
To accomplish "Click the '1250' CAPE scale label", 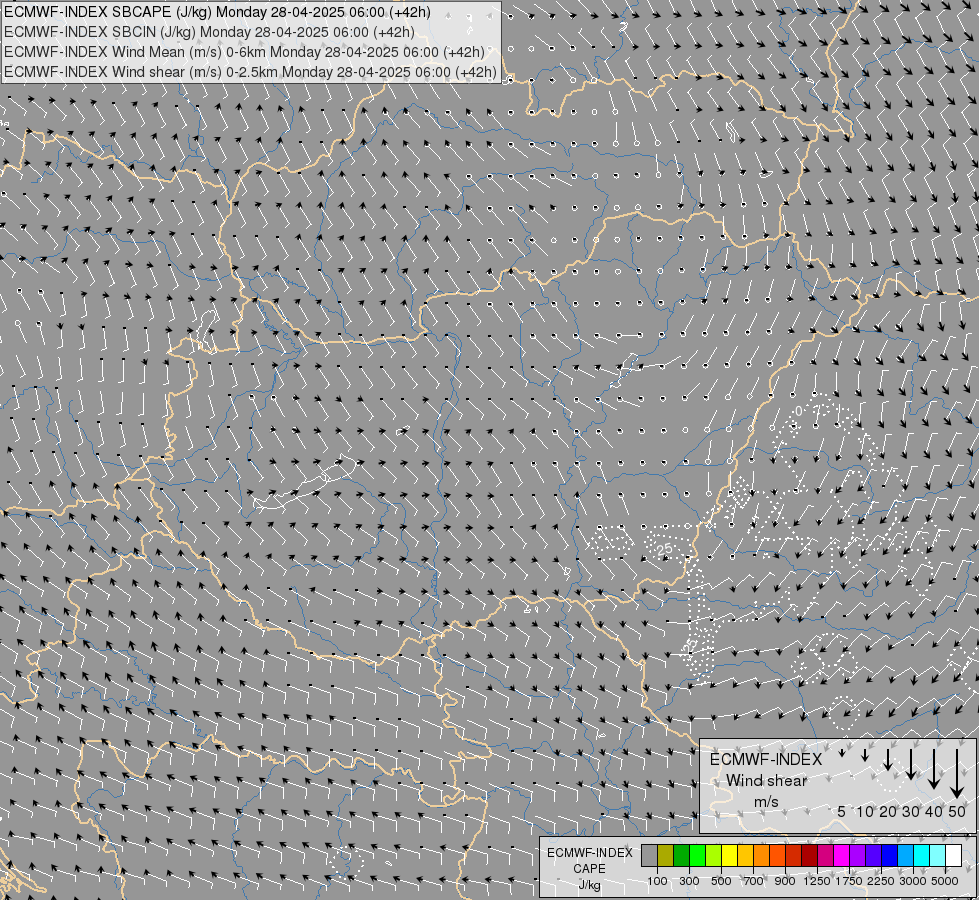I will (817, 881).
